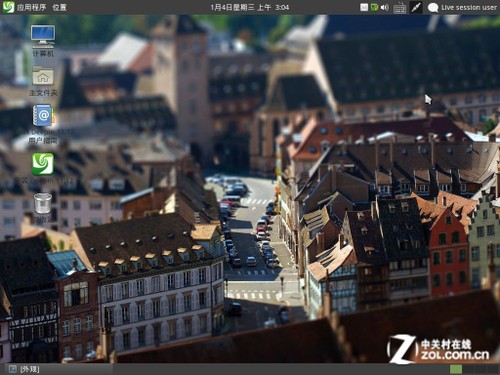Click the green network tray icon
500x375 pixels.
[374, 7]
